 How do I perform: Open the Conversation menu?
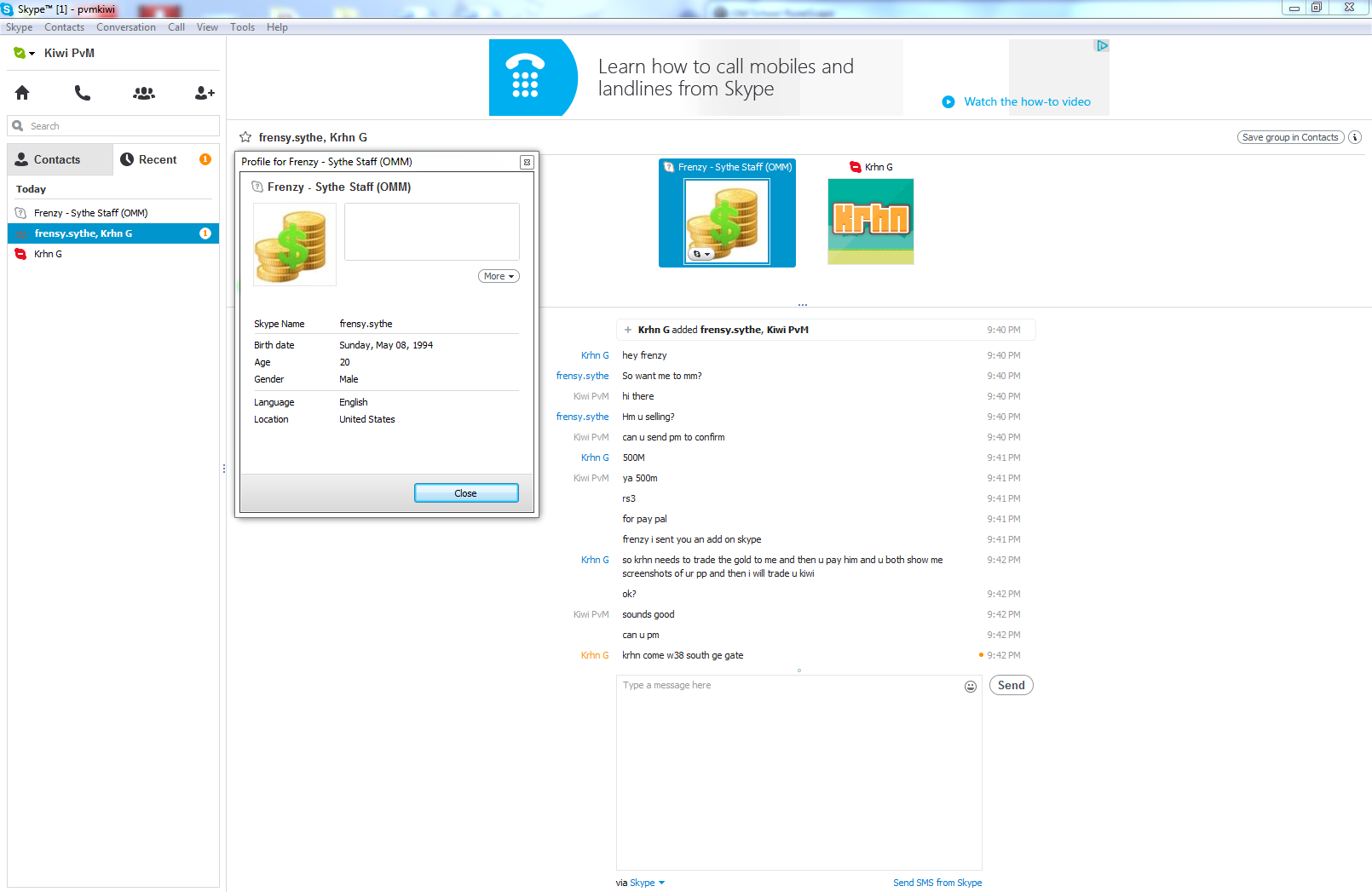[x=126, y=27]
